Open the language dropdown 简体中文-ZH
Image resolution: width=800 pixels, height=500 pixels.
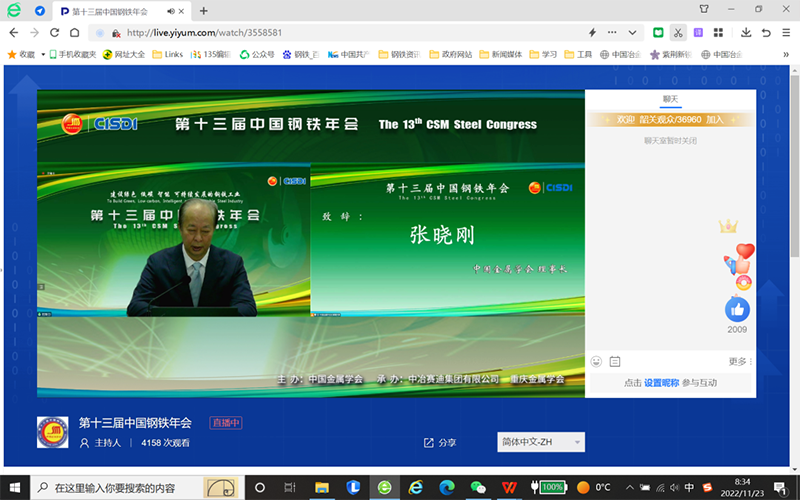(540, 442)
